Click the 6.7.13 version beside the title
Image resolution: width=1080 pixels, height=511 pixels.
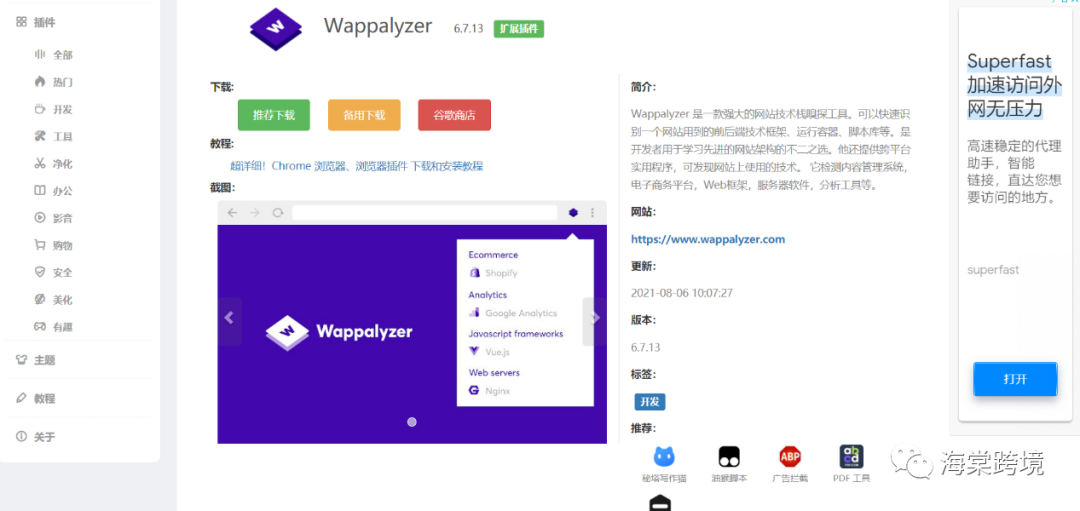[468, 28]
